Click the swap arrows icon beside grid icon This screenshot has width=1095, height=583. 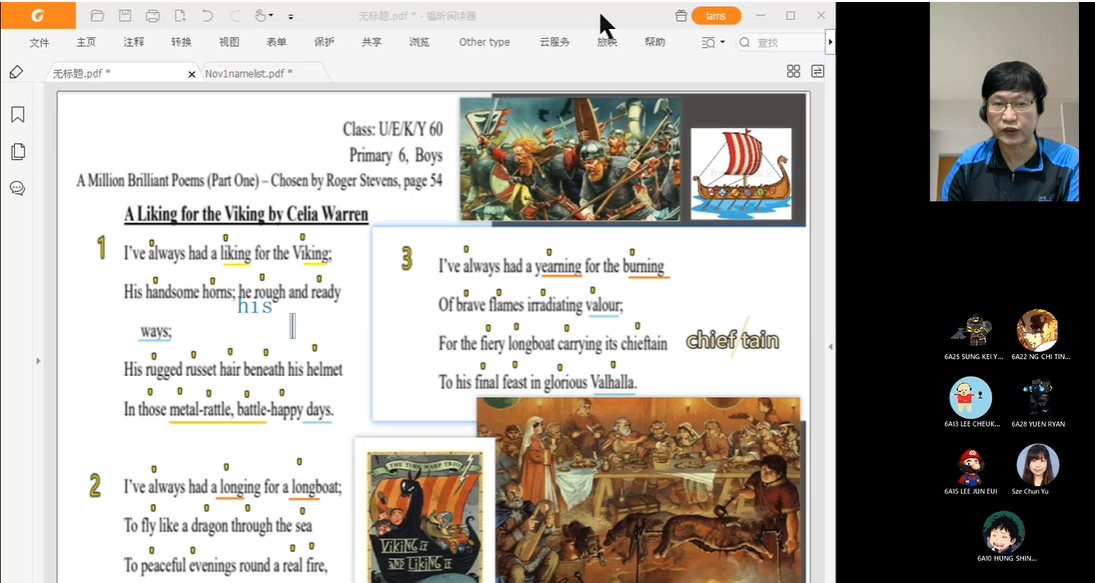coord(817,71)
